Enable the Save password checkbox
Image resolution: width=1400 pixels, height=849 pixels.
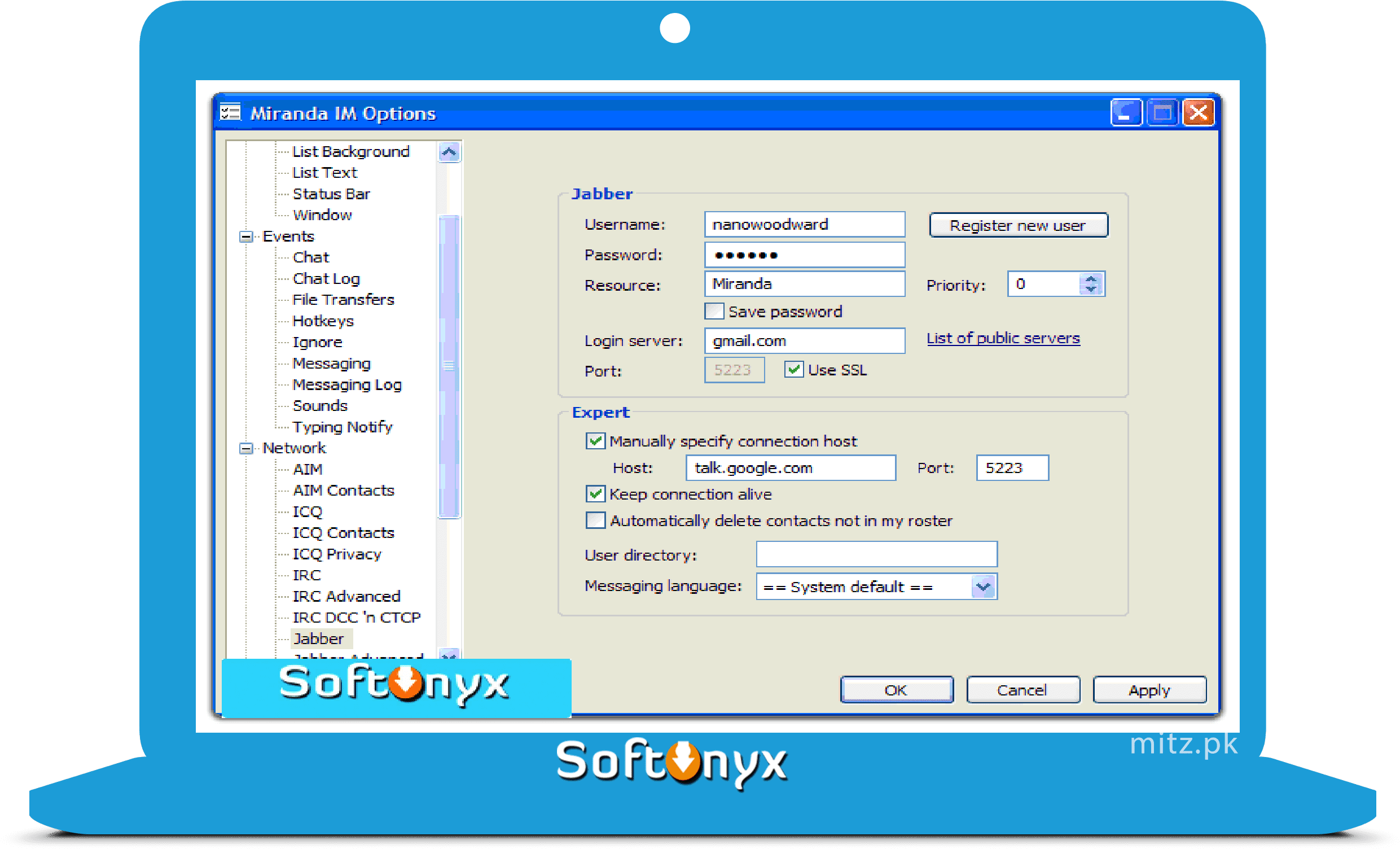(714, 312)
